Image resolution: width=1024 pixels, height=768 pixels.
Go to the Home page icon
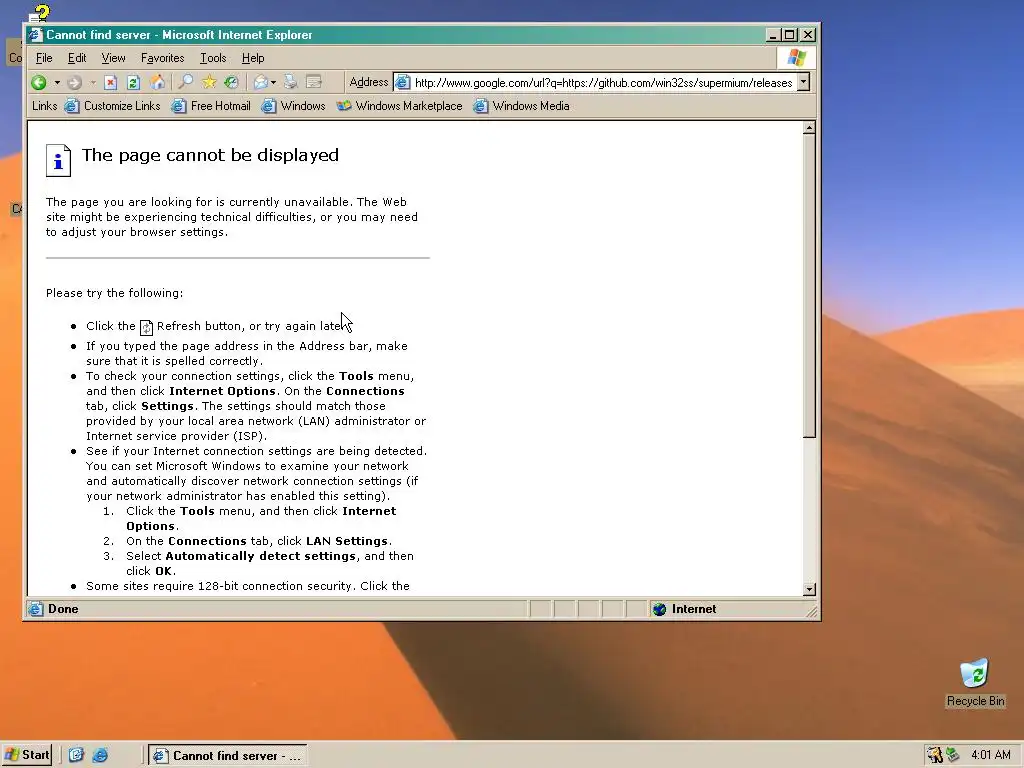(x=157, y=82)
